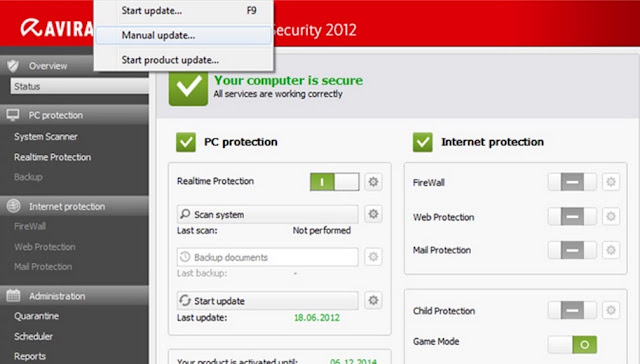Toggle Realtime Protection switch off
The image size is (640, 364).
[x=335, y=182]
